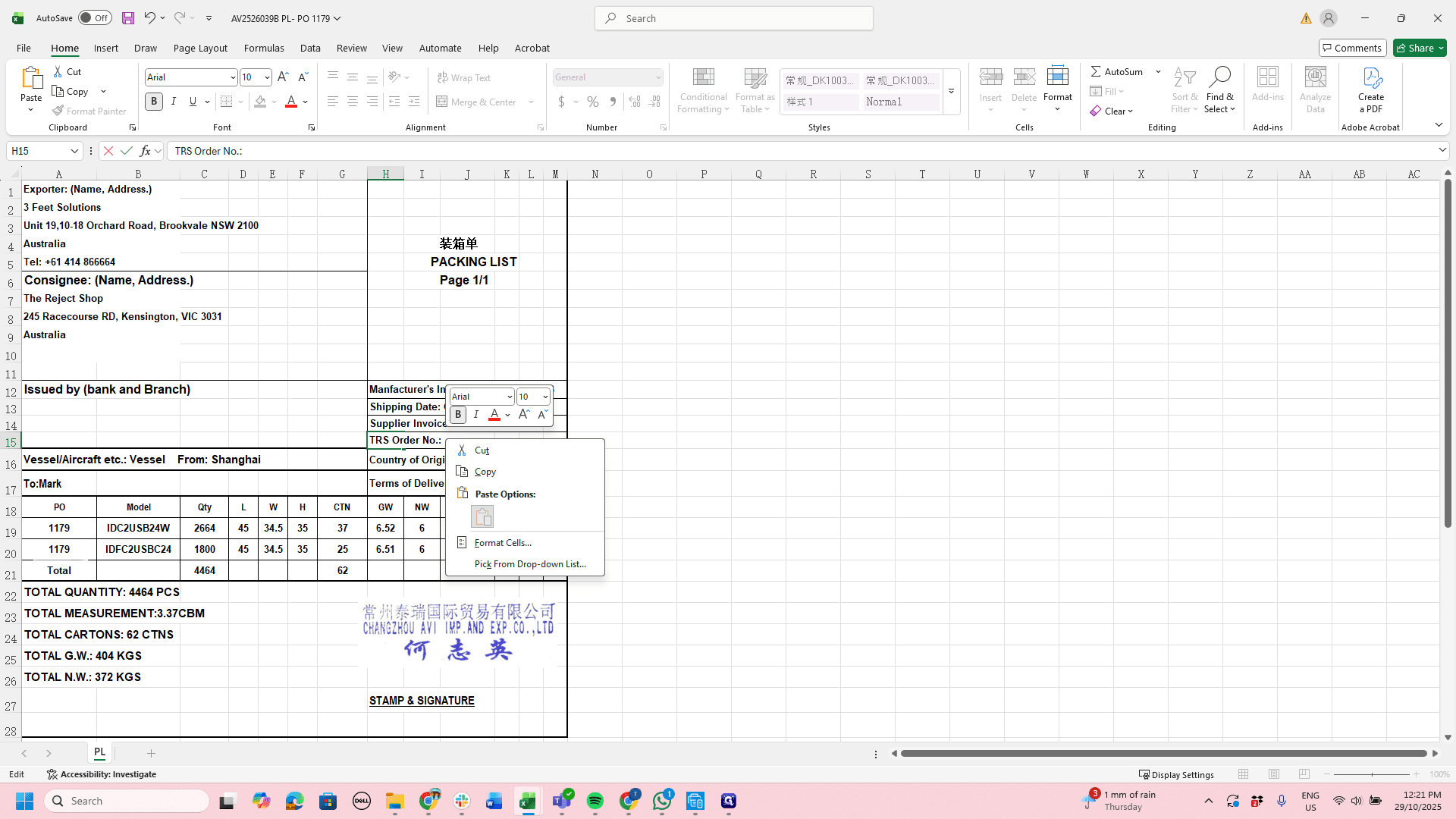This screenshot has height=819, width=1456.
Task: Click the Format Painter icon
Action: pos(58,111)
